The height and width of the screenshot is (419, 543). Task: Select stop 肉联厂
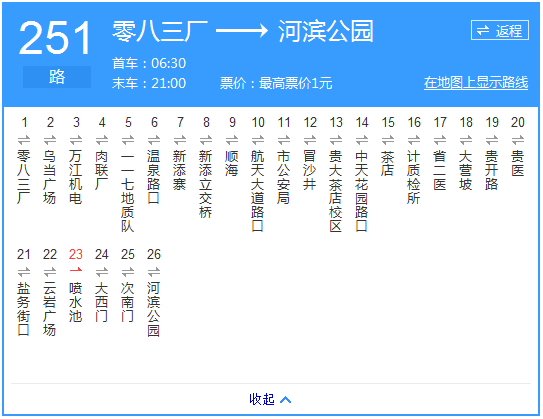coord(102,170)
